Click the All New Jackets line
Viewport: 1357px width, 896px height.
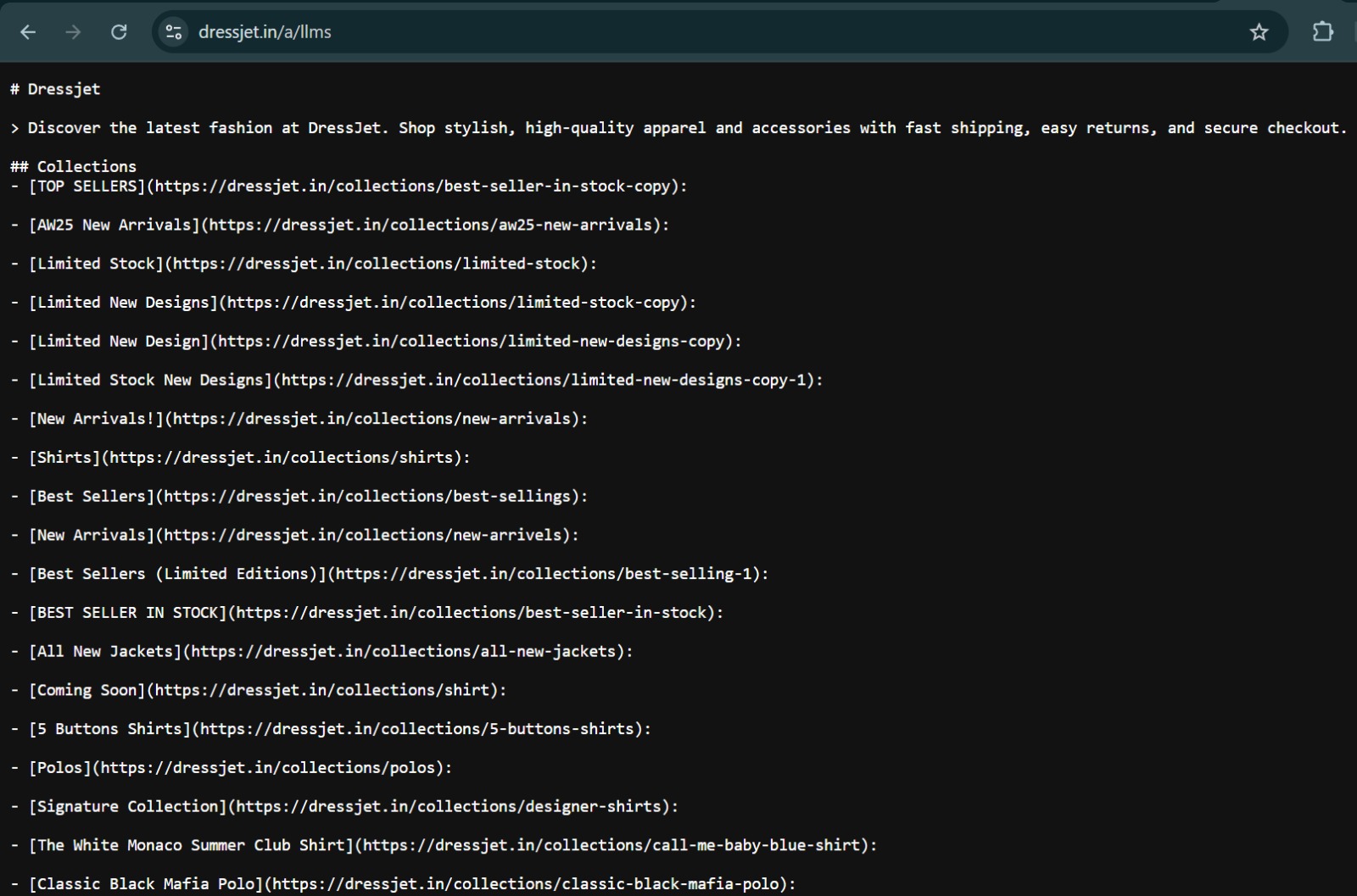[x=321, y=652]
